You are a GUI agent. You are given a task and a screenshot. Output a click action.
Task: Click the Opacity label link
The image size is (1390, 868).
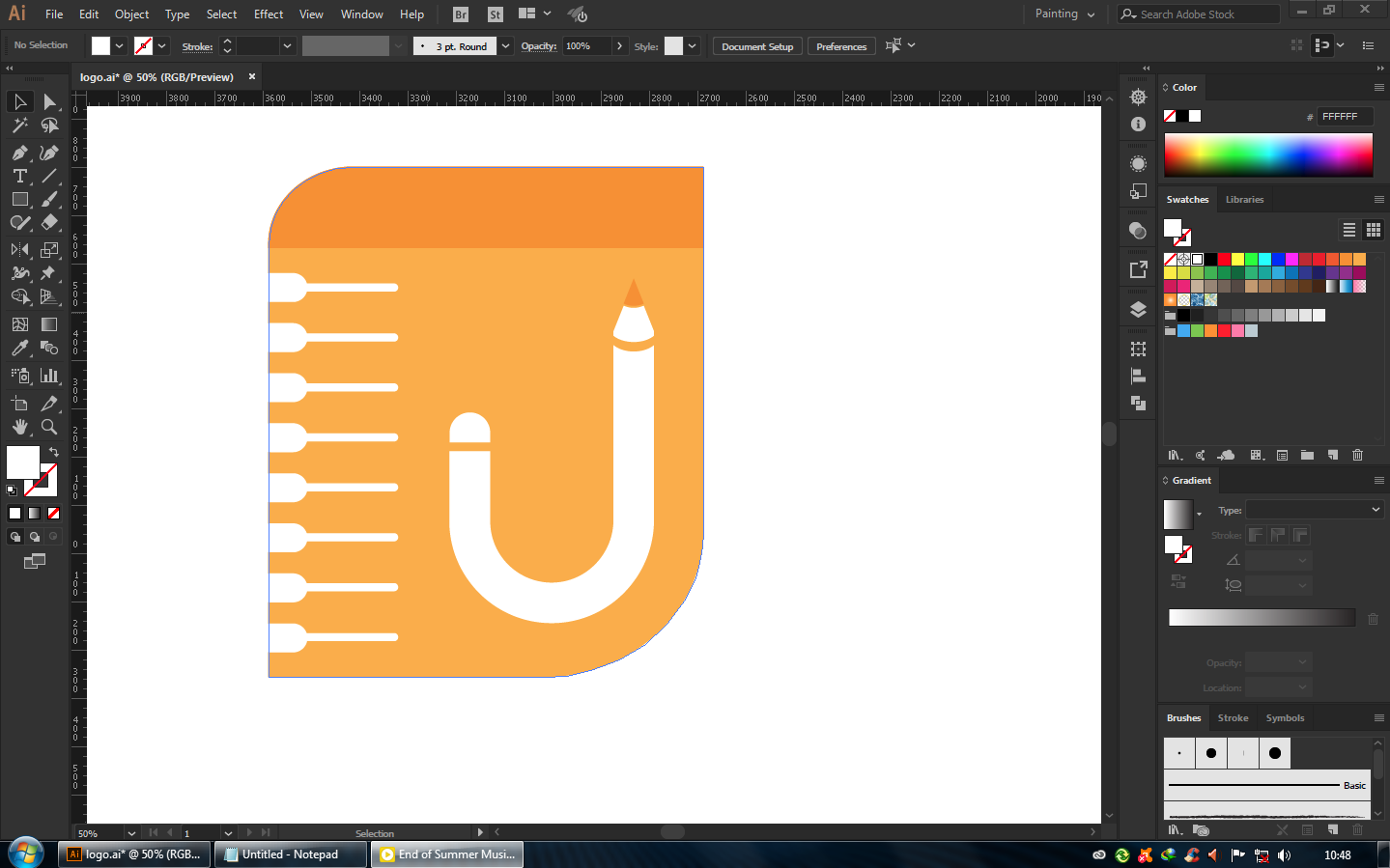coord(538,46)
